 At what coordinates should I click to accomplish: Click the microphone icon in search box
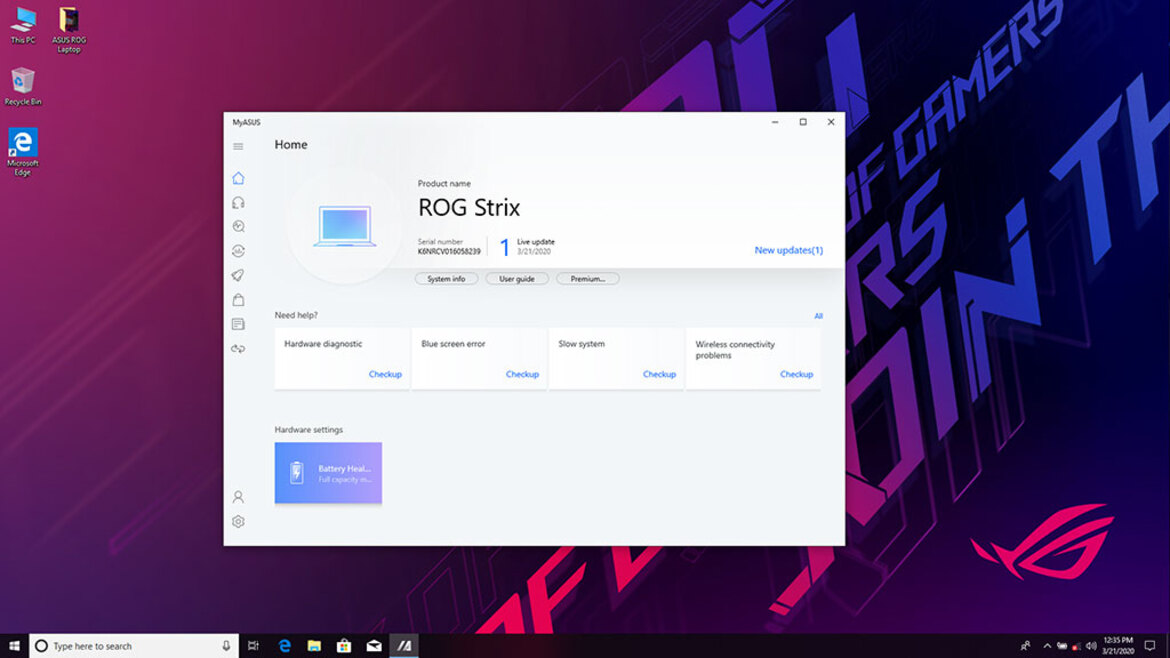tap(226, 646)
